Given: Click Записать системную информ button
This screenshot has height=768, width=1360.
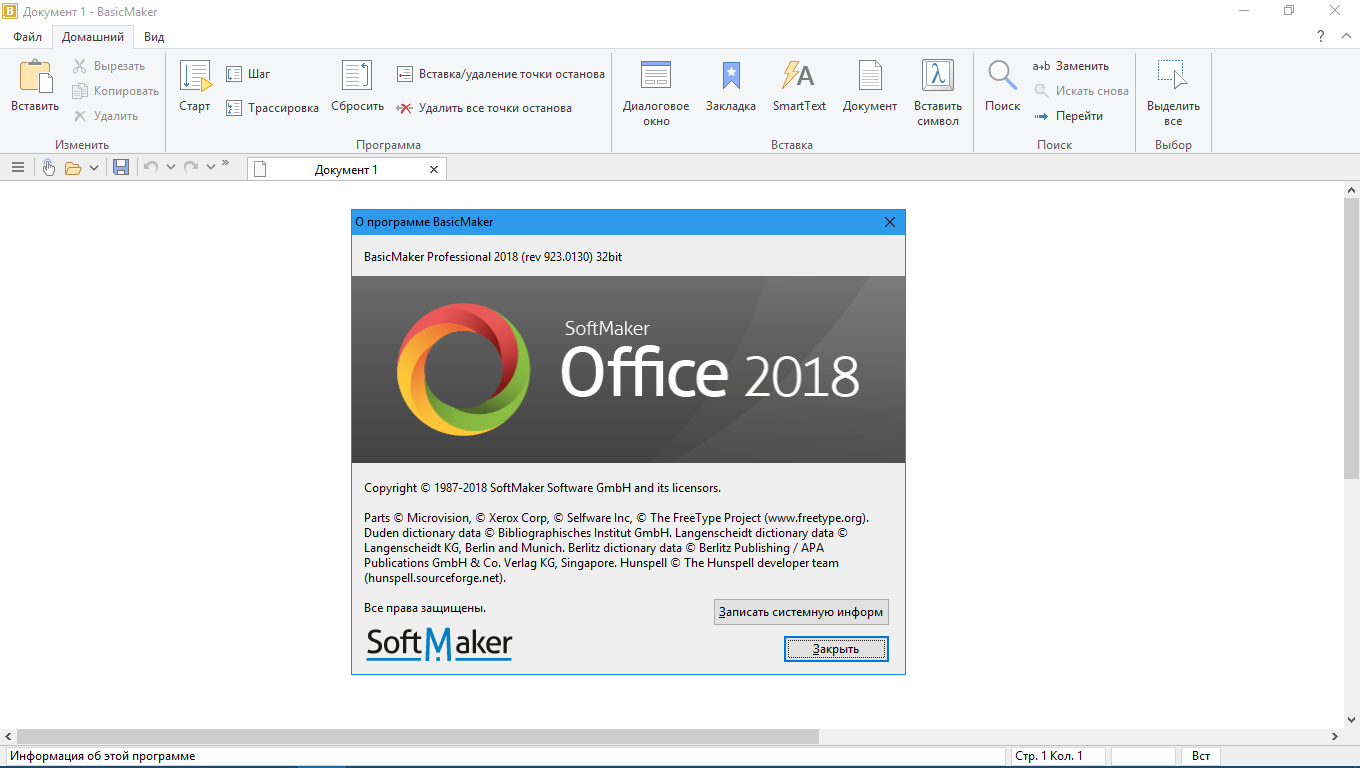Looking at the screenshot, I should tap(801, 612).
